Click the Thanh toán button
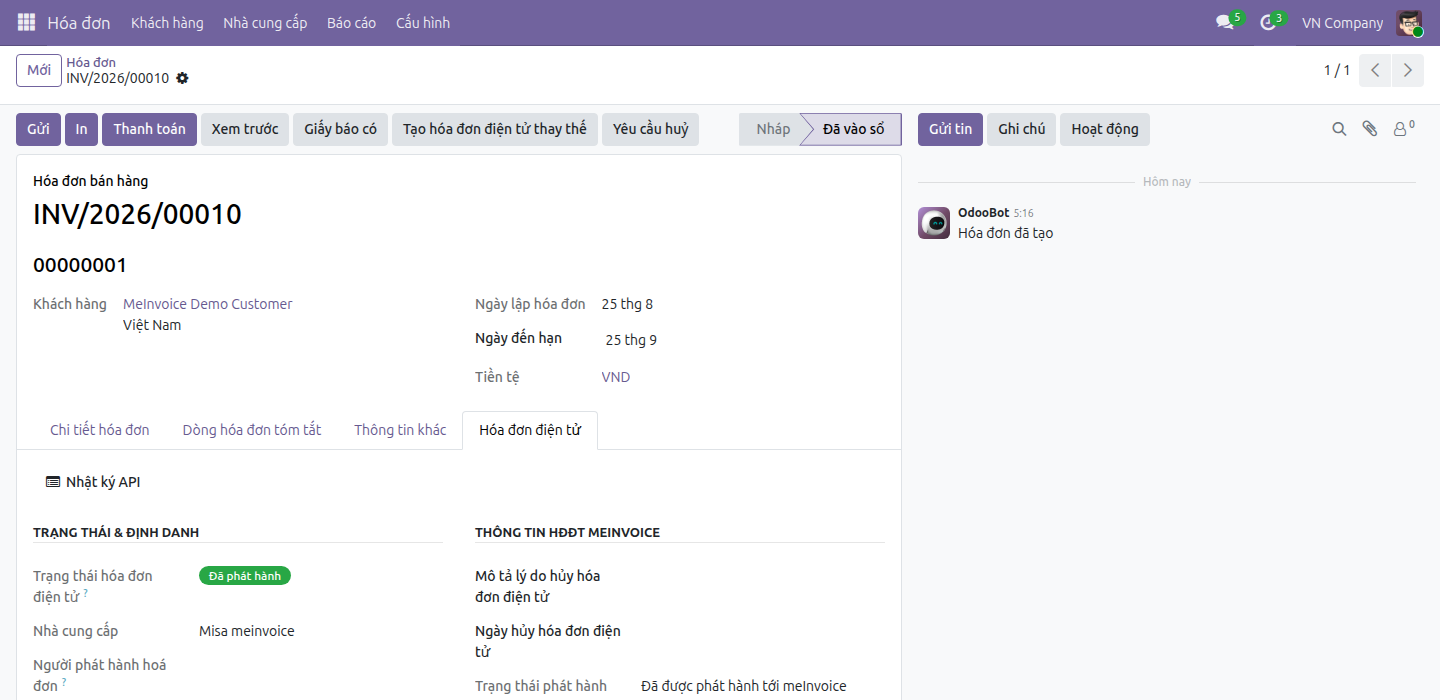 [x=149, y=129]
